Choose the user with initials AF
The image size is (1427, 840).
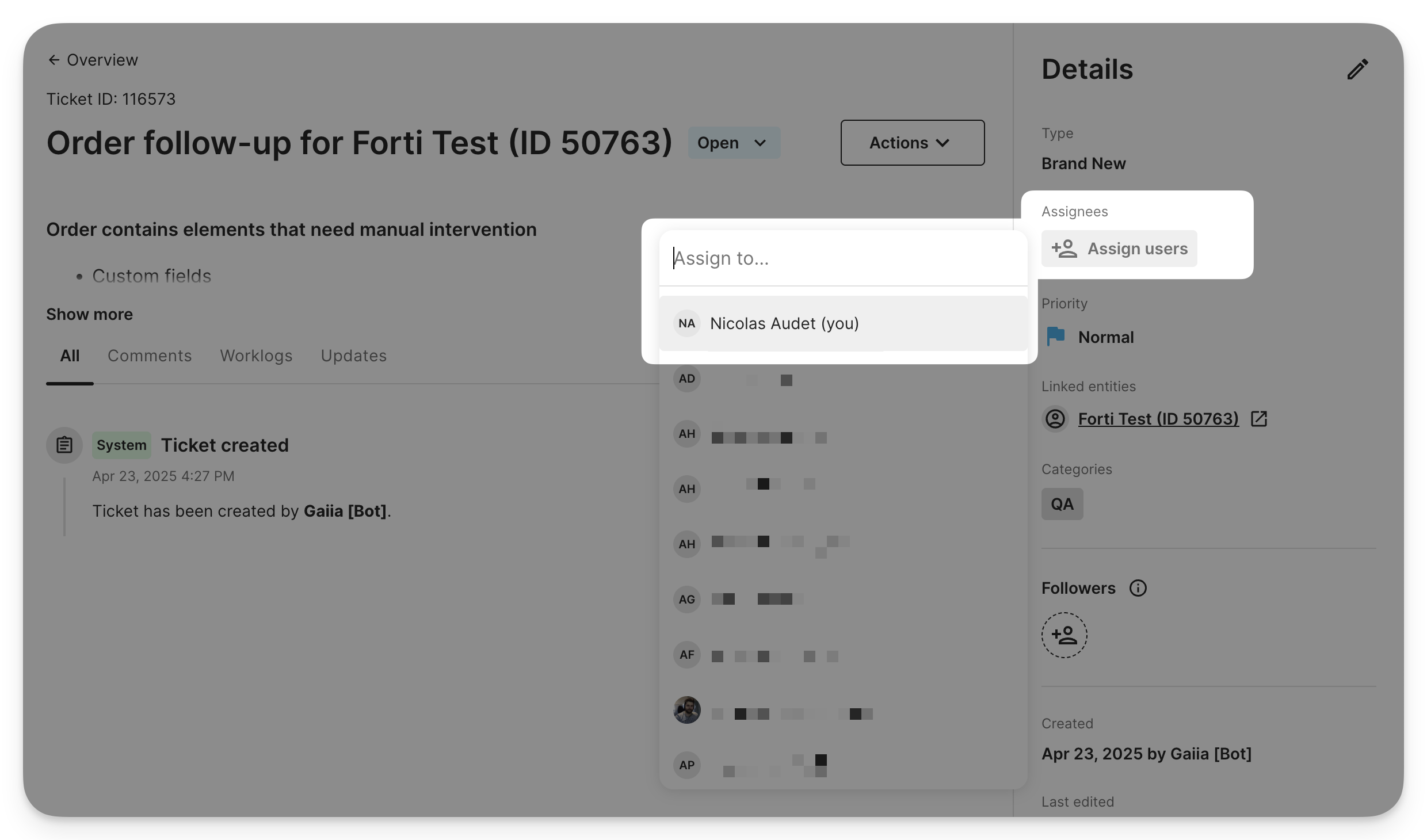(x=843, y=655)
